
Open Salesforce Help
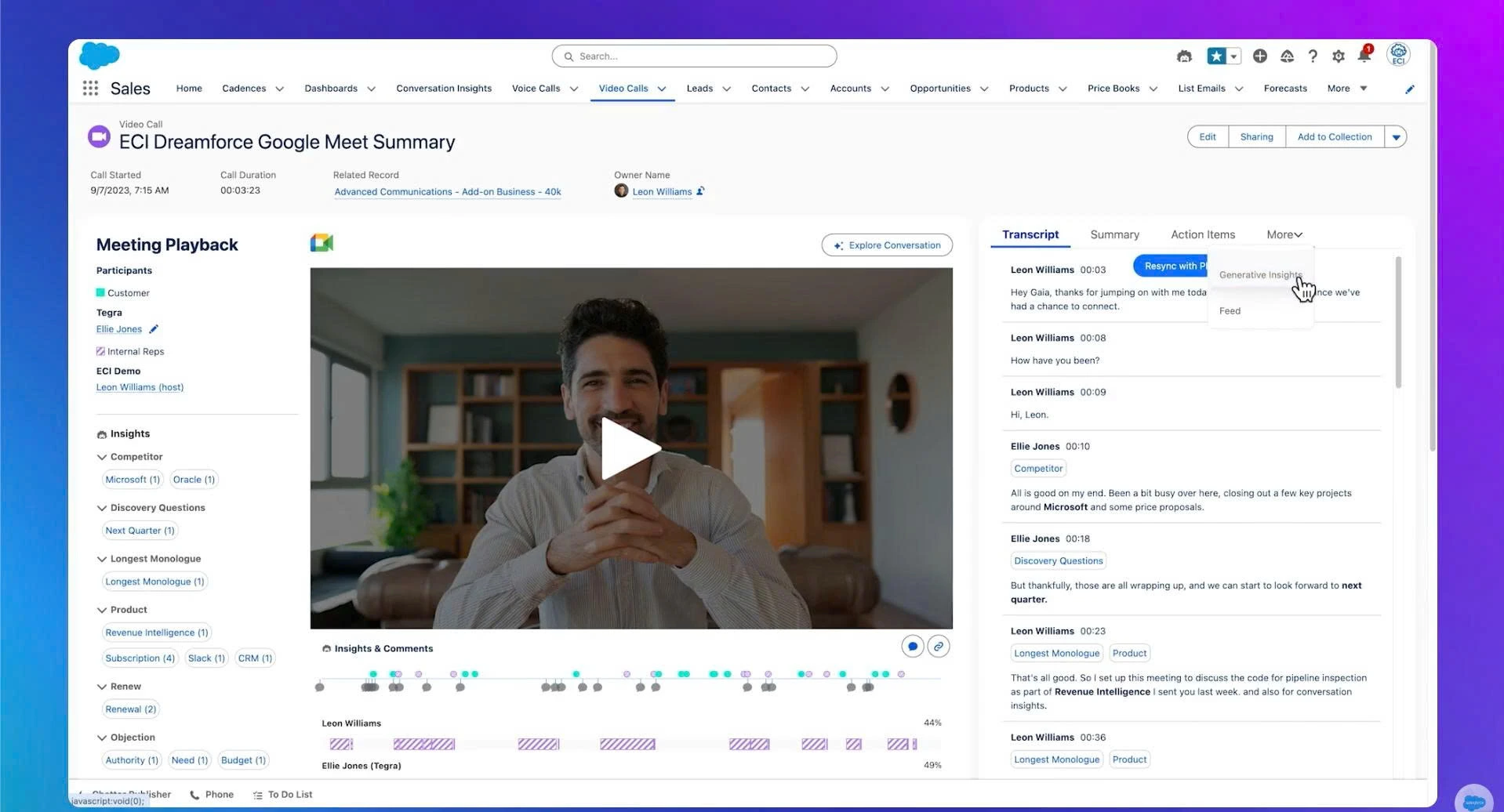(x=1312, y=56)
